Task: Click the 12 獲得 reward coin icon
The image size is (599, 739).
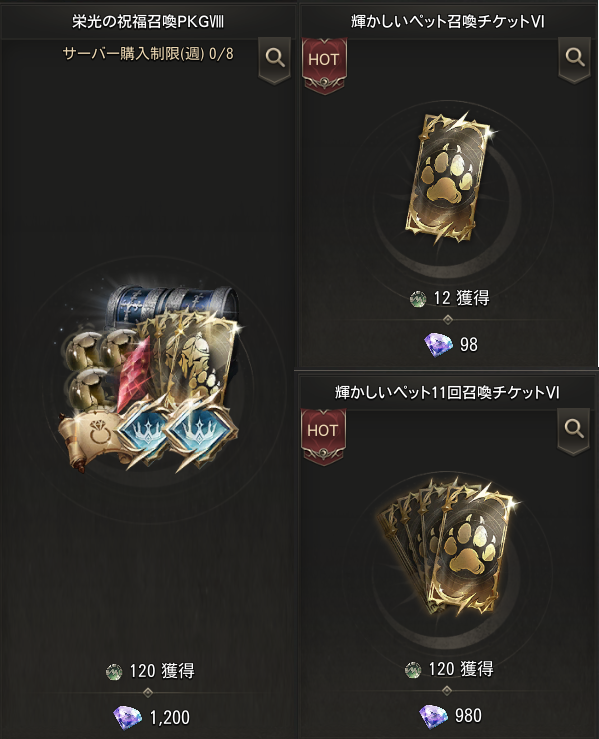Action: click(418, 299)
